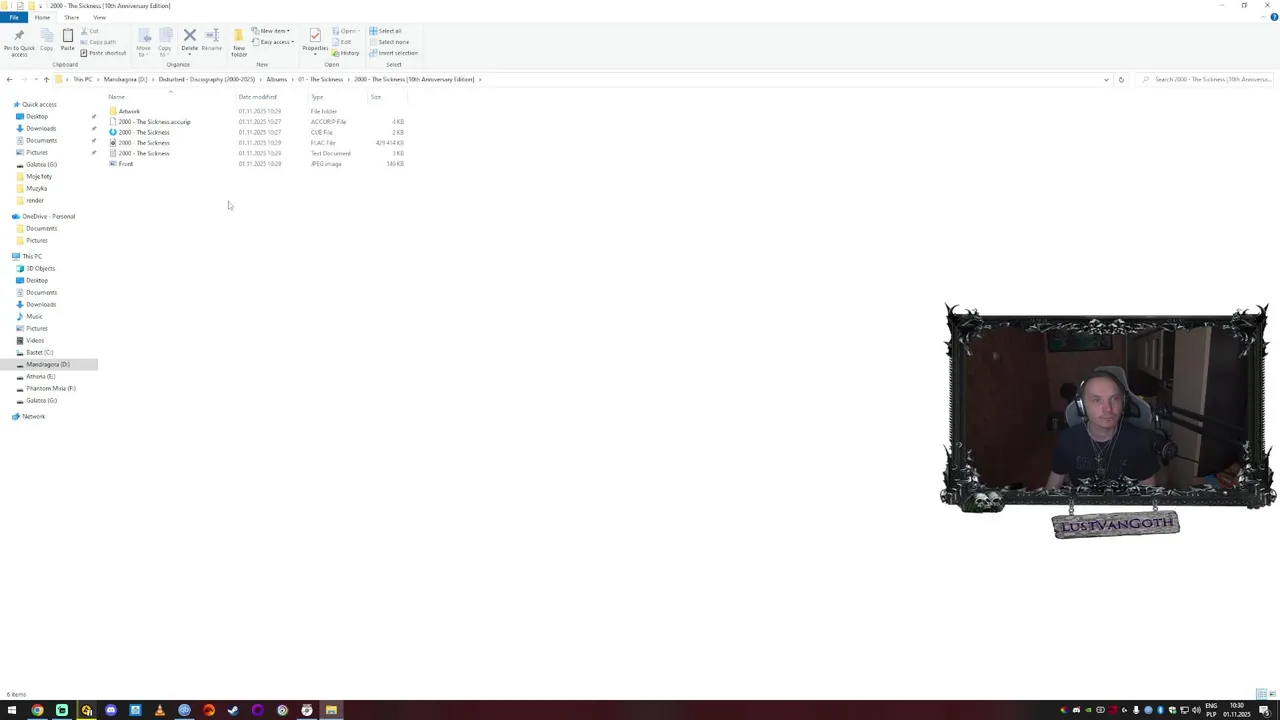Select the CUE file 2000 - The Sickness
Screen dimensions: 1280x720
[x=144, y=132]
